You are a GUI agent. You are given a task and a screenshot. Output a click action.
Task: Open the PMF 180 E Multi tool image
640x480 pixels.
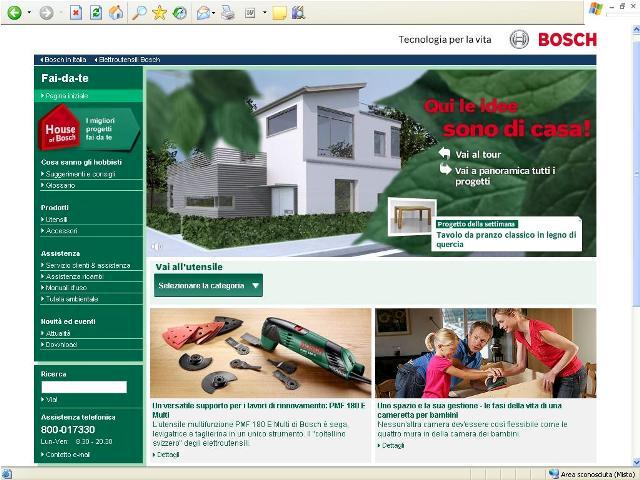(261, 353)
